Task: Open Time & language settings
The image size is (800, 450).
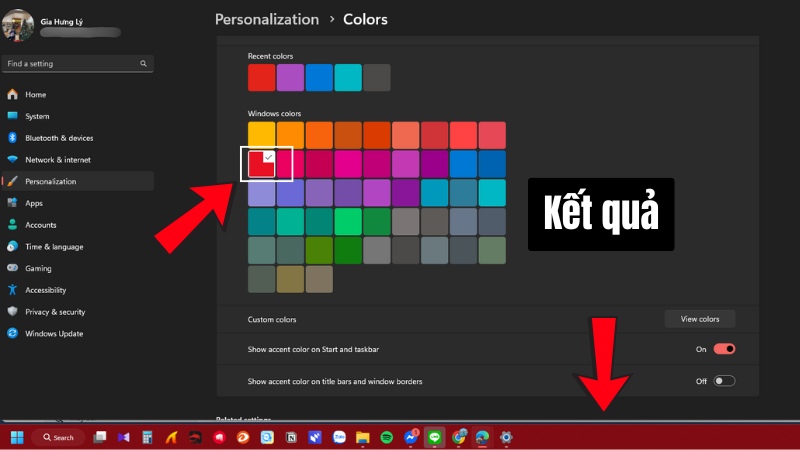Action: [78, 246]
